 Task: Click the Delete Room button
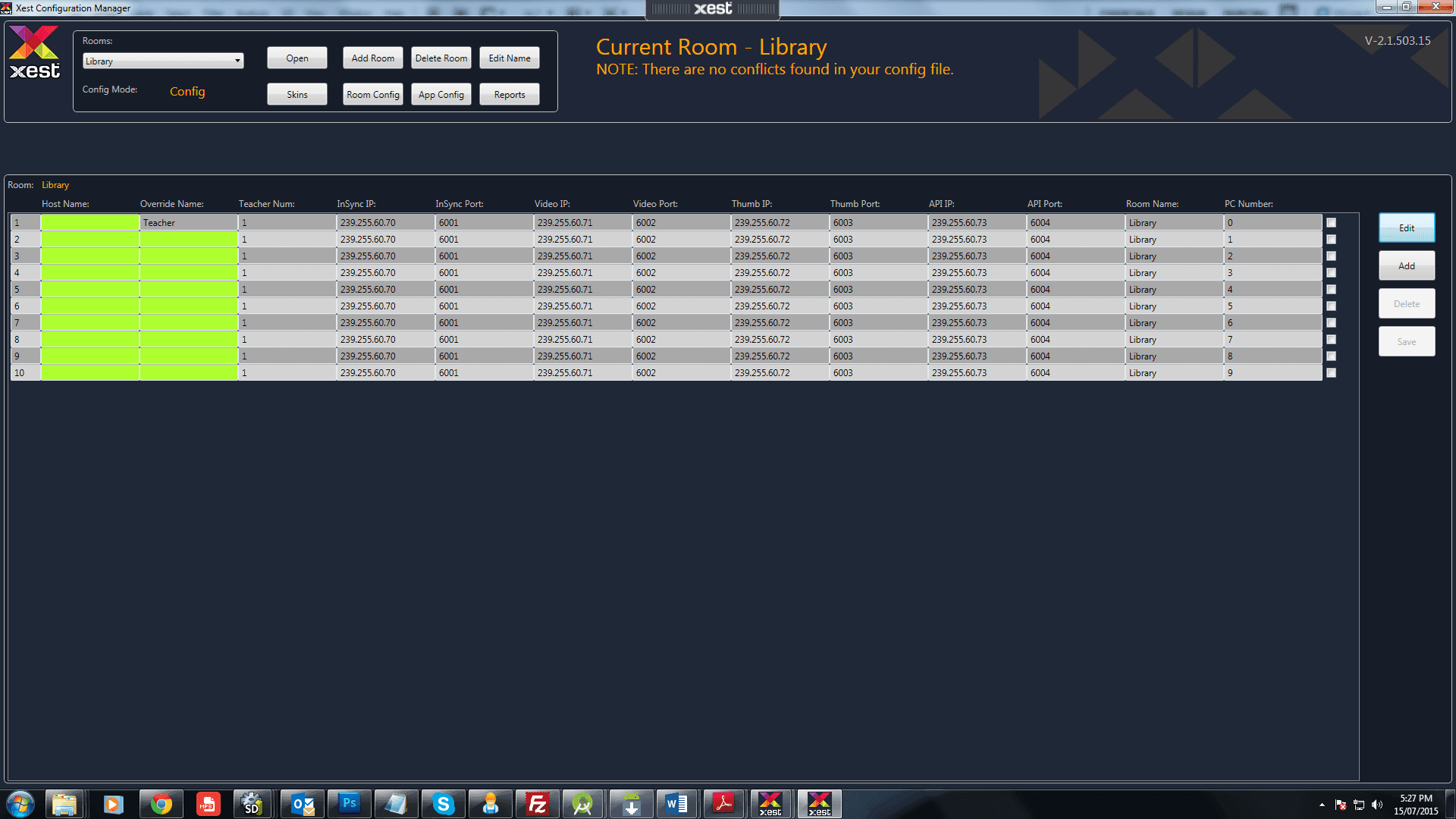442,58
